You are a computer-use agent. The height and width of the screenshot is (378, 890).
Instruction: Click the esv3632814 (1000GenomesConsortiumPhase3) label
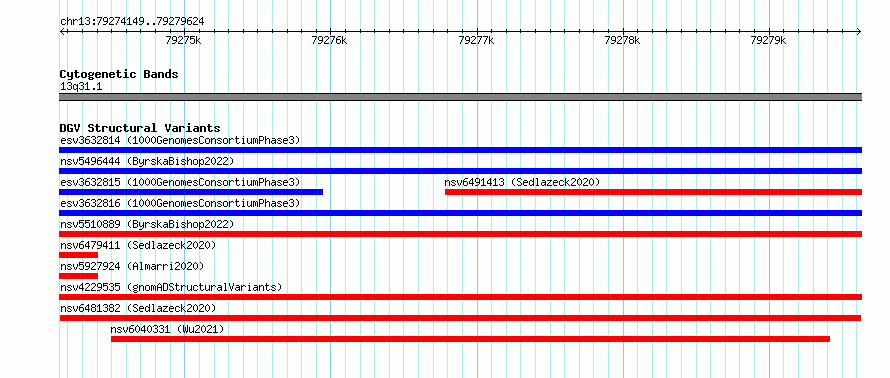coord(180,140)
